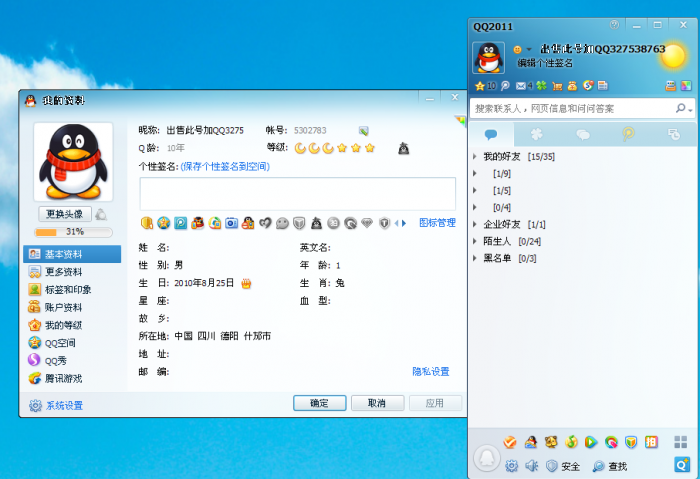Image resolution: width=700 pixels, height=479 pixels.
Task: Switch to the group chats tab
Action: [583, 134]
